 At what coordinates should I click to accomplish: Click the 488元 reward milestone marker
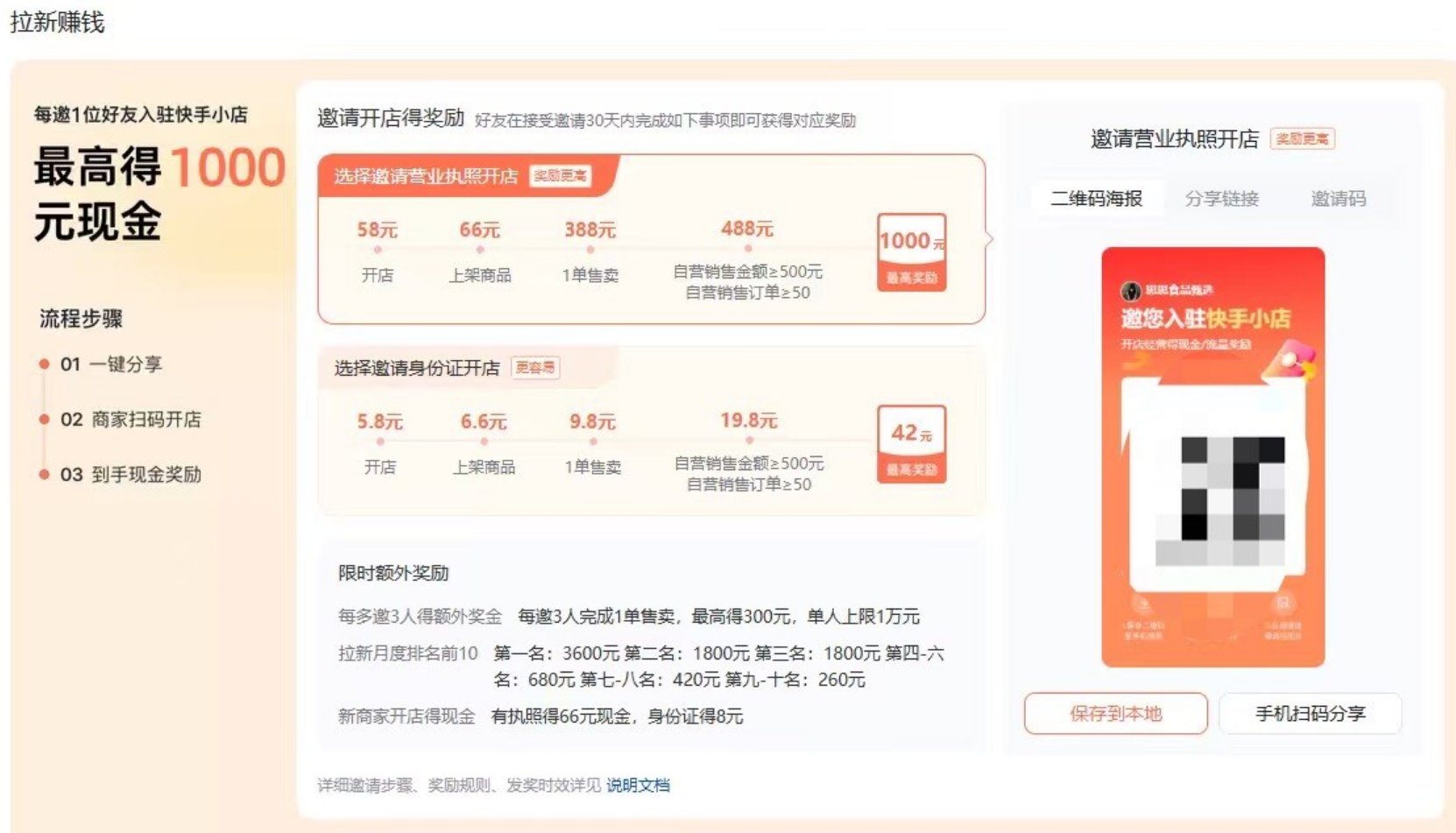tap(747, 249)
